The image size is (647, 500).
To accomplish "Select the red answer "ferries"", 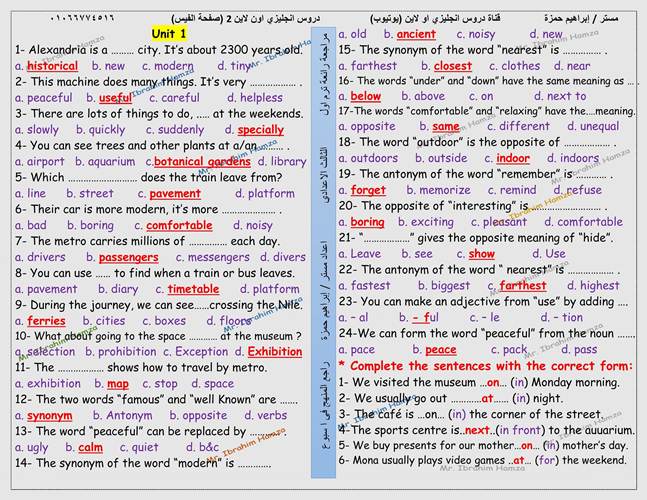I will (46, 321).
